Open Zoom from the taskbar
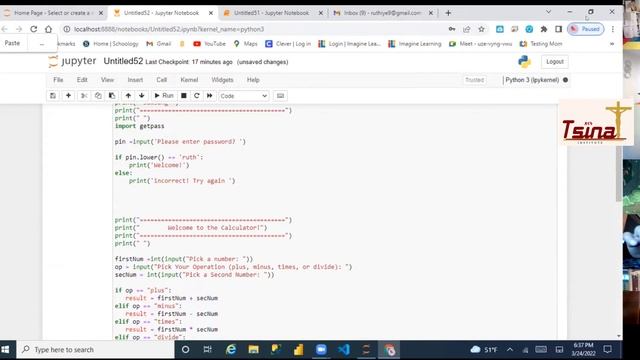The image size is (640, 360). coord(321,350)
